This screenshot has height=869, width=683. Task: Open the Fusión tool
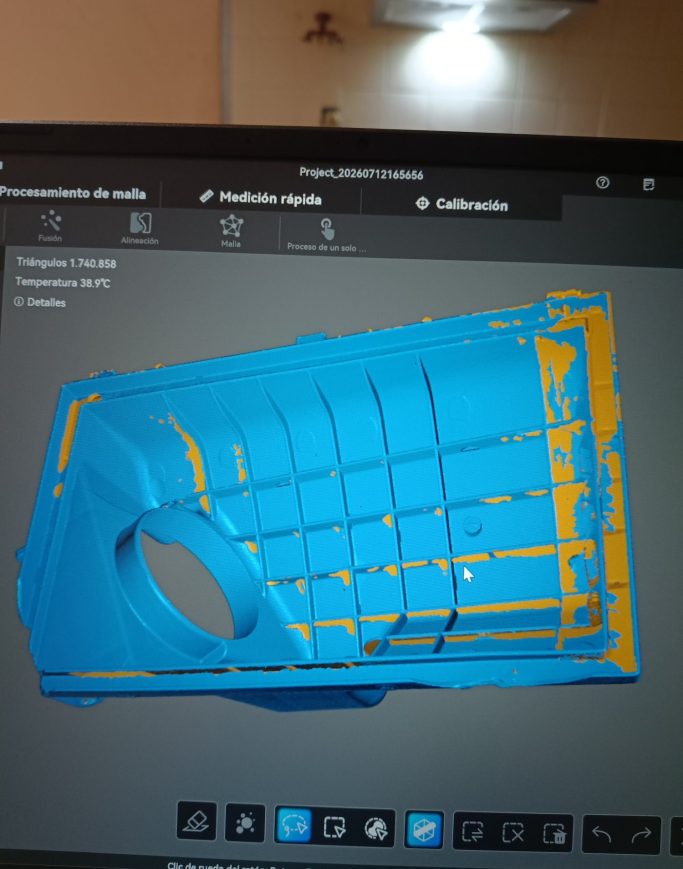point(50,226)
